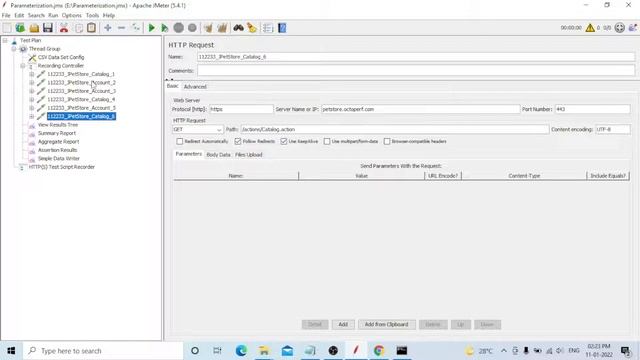Open the Options menu
The image size is (640, 360).
pos(72,16)
